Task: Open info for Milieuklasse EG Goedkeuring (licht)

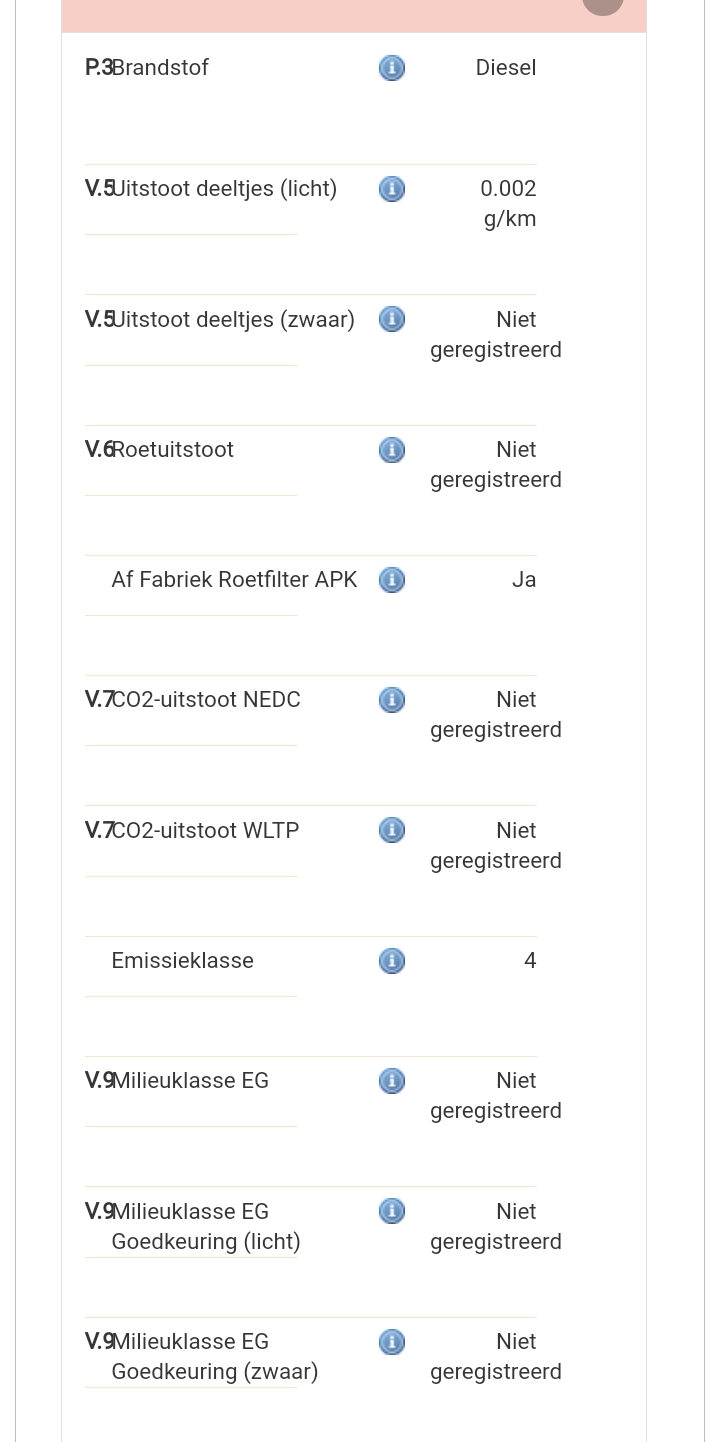Action: click(x=392, y=1211)
